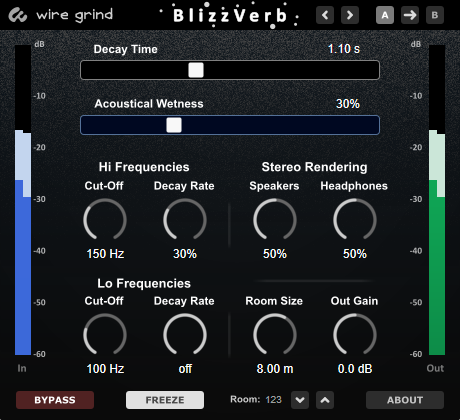
Task: Click the room number 123 value
Action: pos(273,399)
